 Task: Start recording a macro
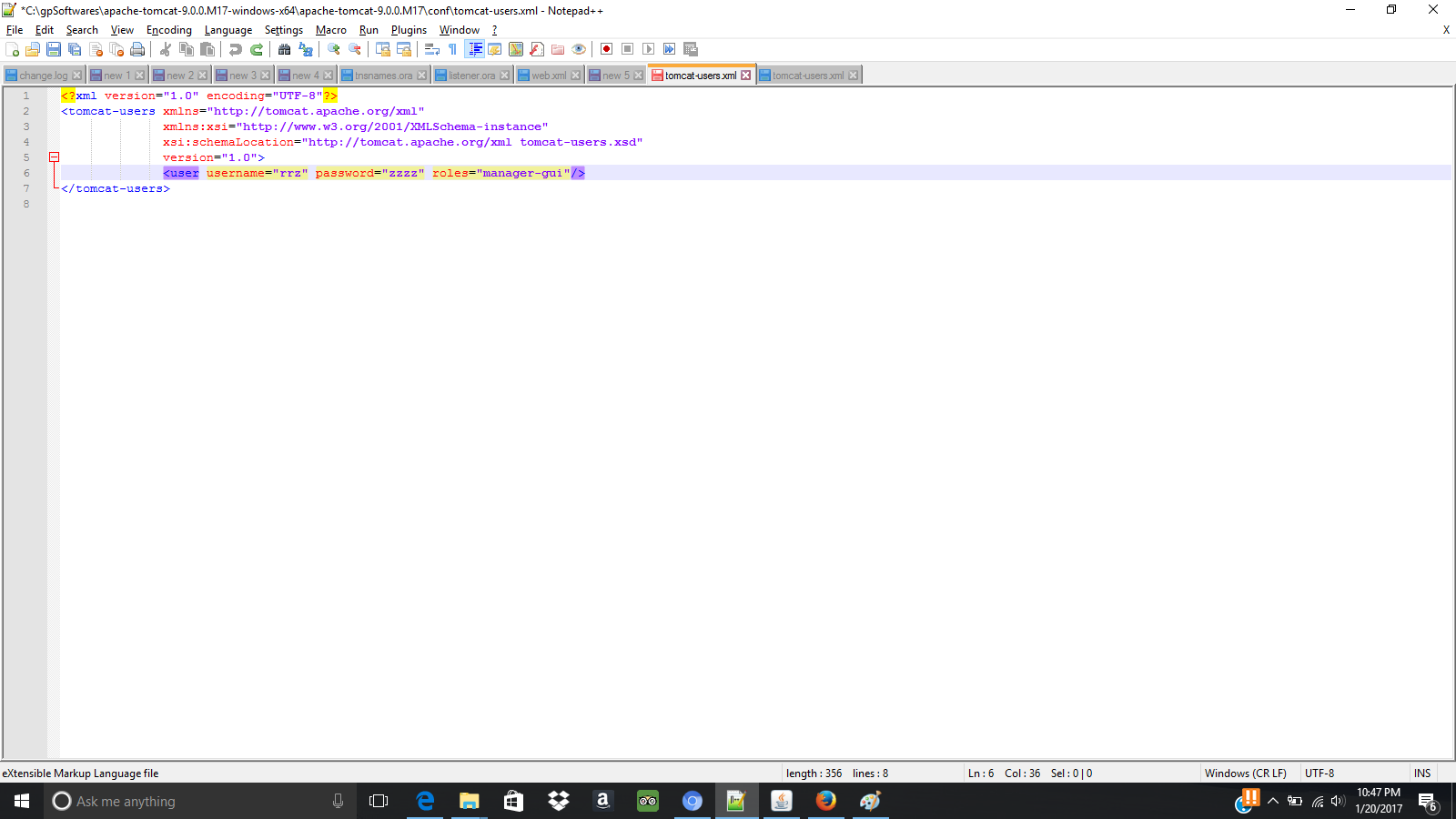[605, 49]
